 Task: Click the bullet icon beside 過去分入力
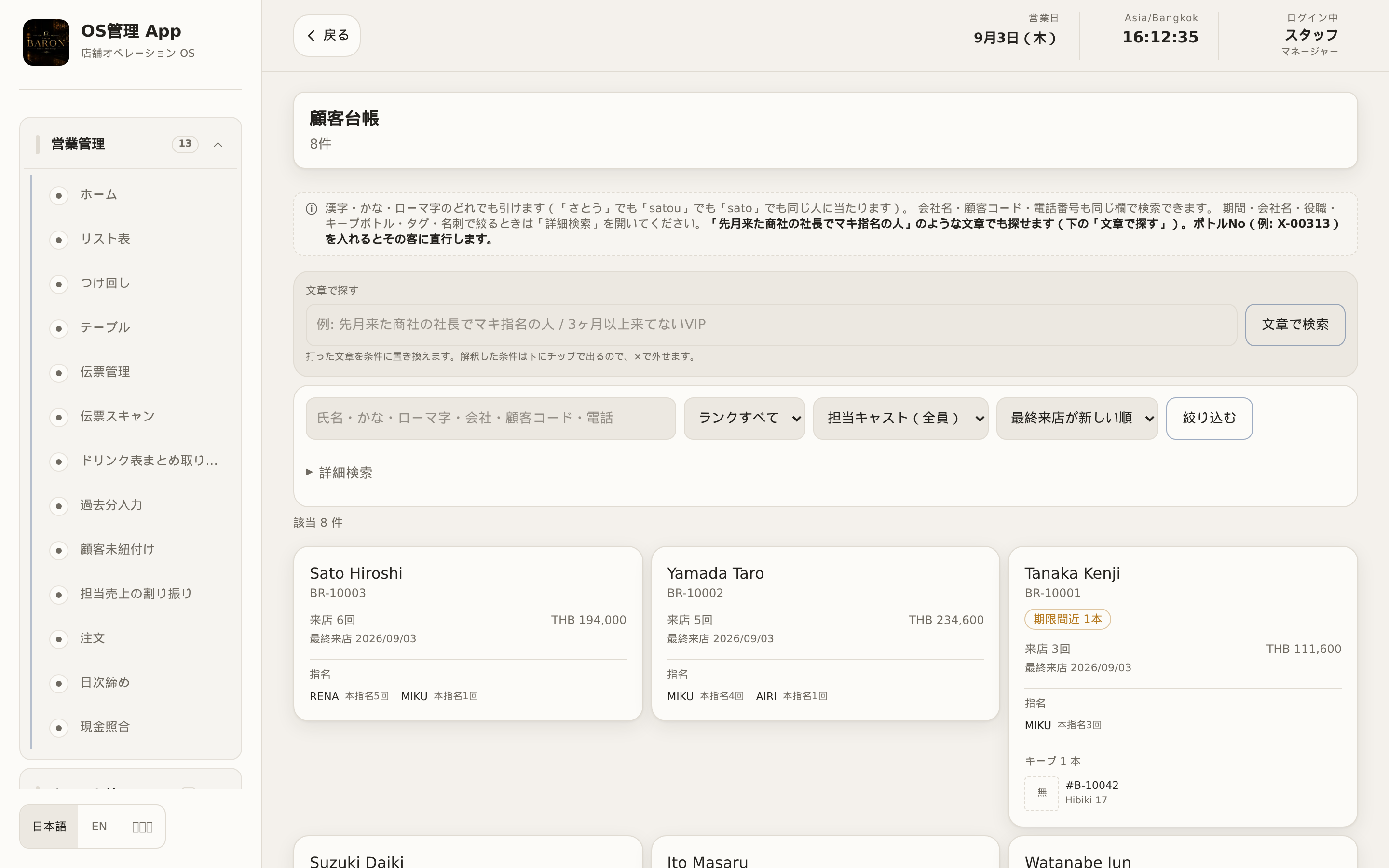click(x=58, y=506)
